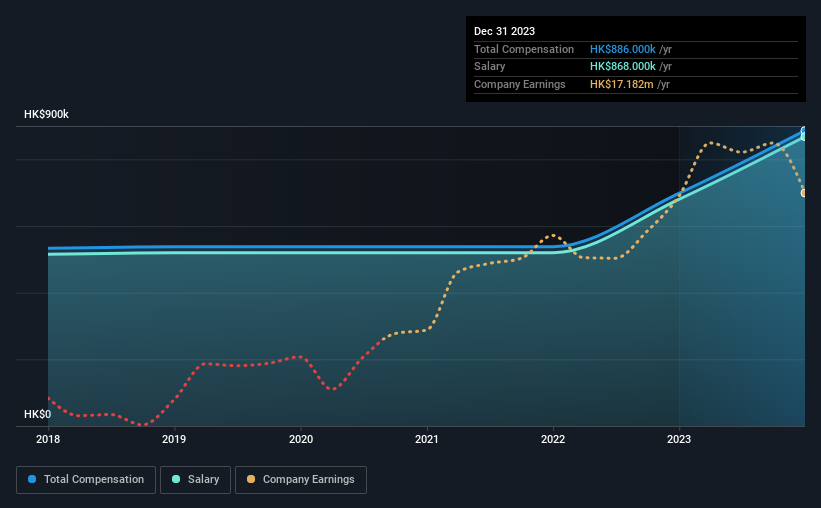The image size is (821, 508).
Task: Toggle the Salary legend button
Action: click(x=195, y=480)
